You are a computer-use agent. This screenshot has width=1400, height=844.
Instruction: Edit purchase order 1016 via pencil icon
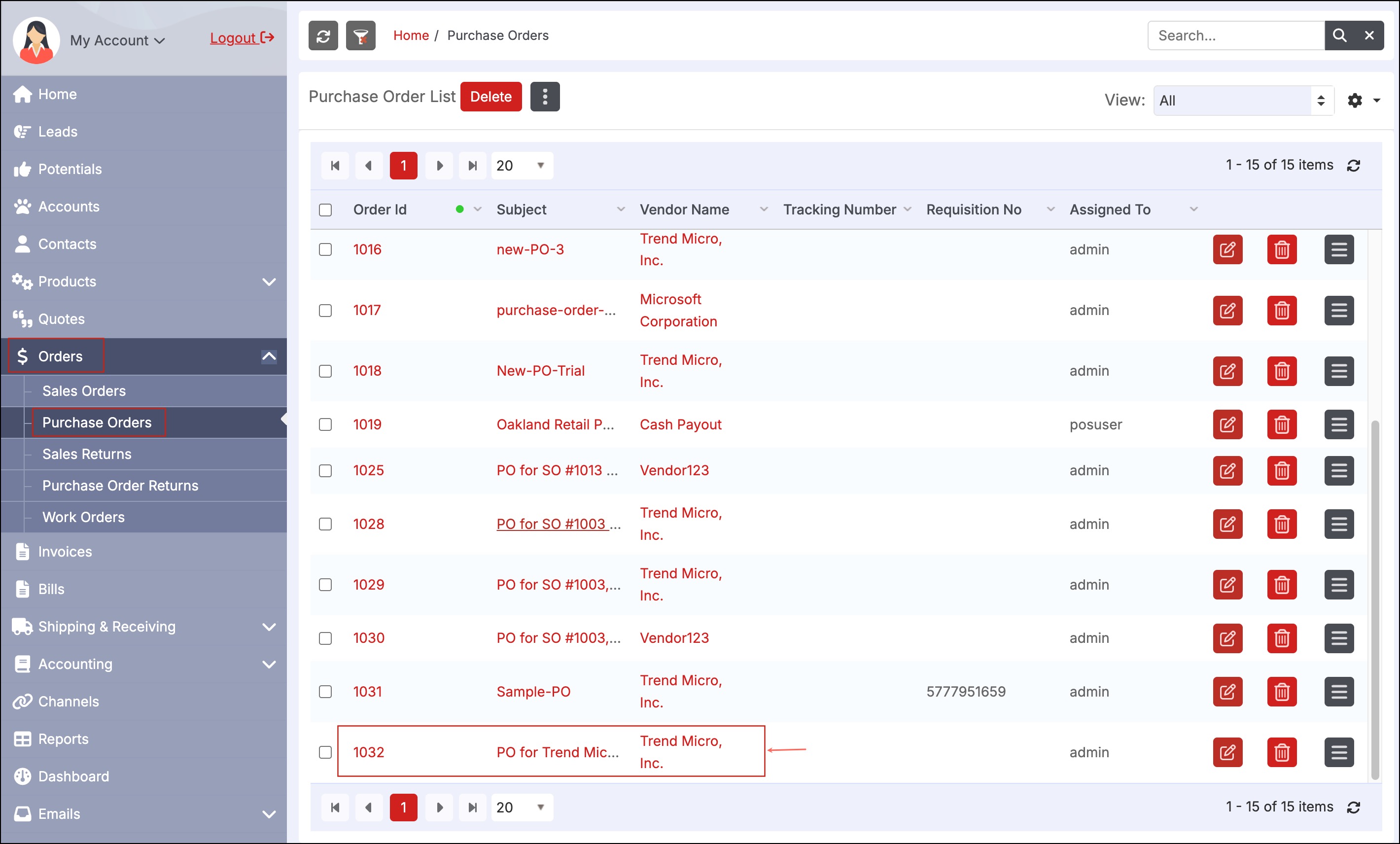[1227, 249]
